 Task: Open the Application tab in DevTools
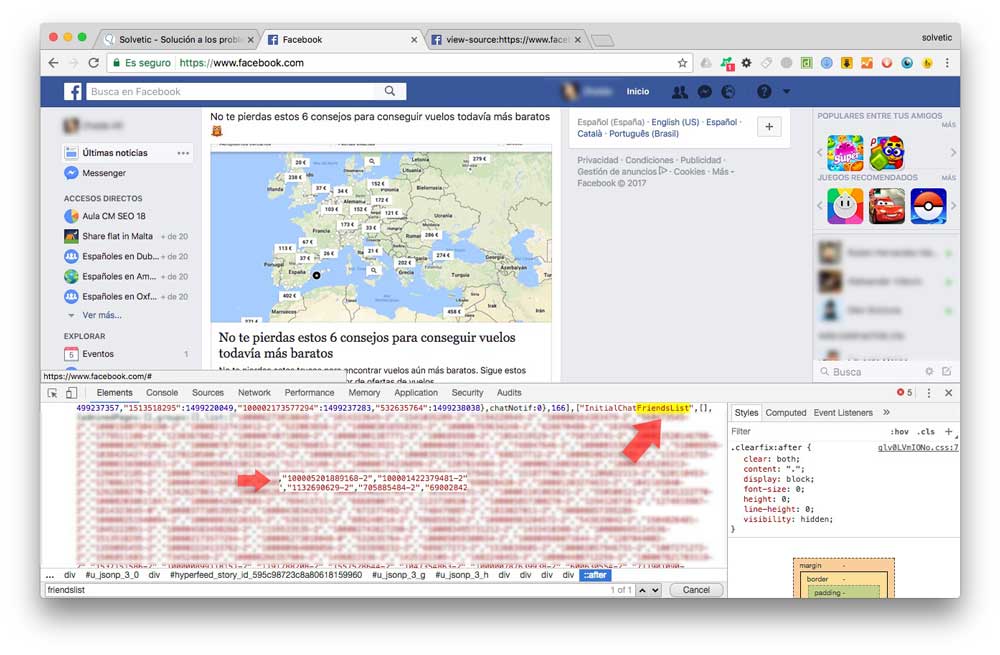tap(416, 393)
